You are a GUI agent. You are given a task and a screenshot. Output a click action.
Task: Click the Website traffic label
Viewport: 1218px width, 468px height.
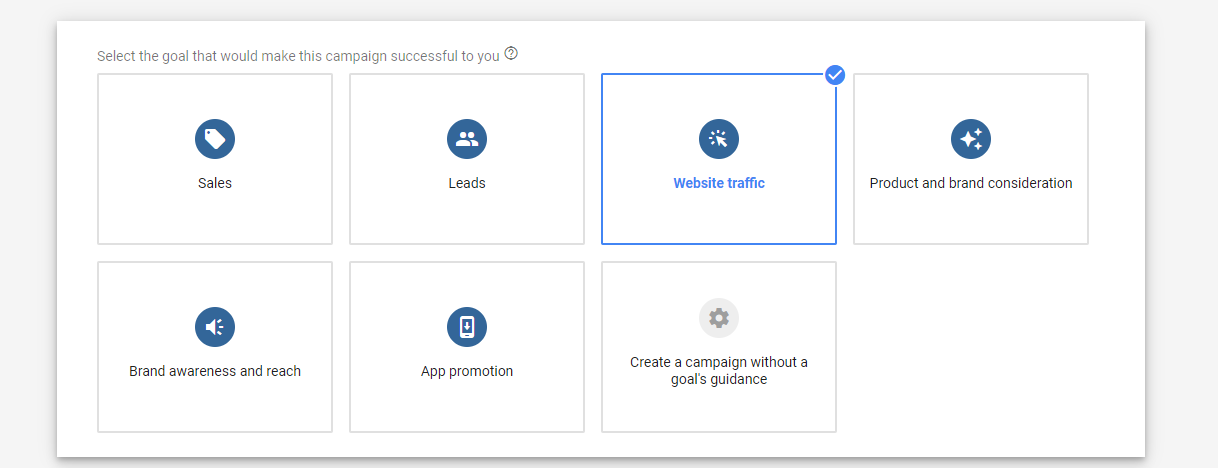(x=719, y=183)
